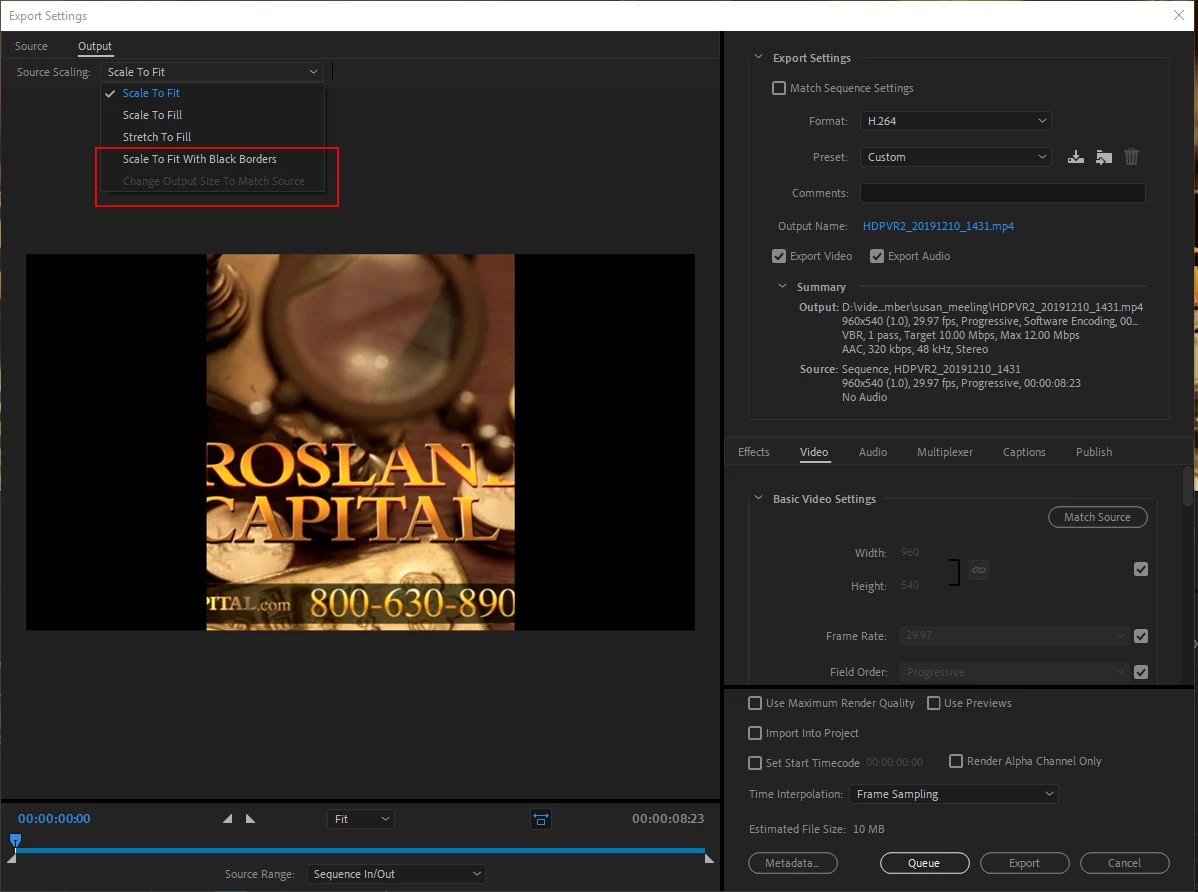This screenshot has width=1198, height=892.
Task: Click the Export button
Action: 1024,863
